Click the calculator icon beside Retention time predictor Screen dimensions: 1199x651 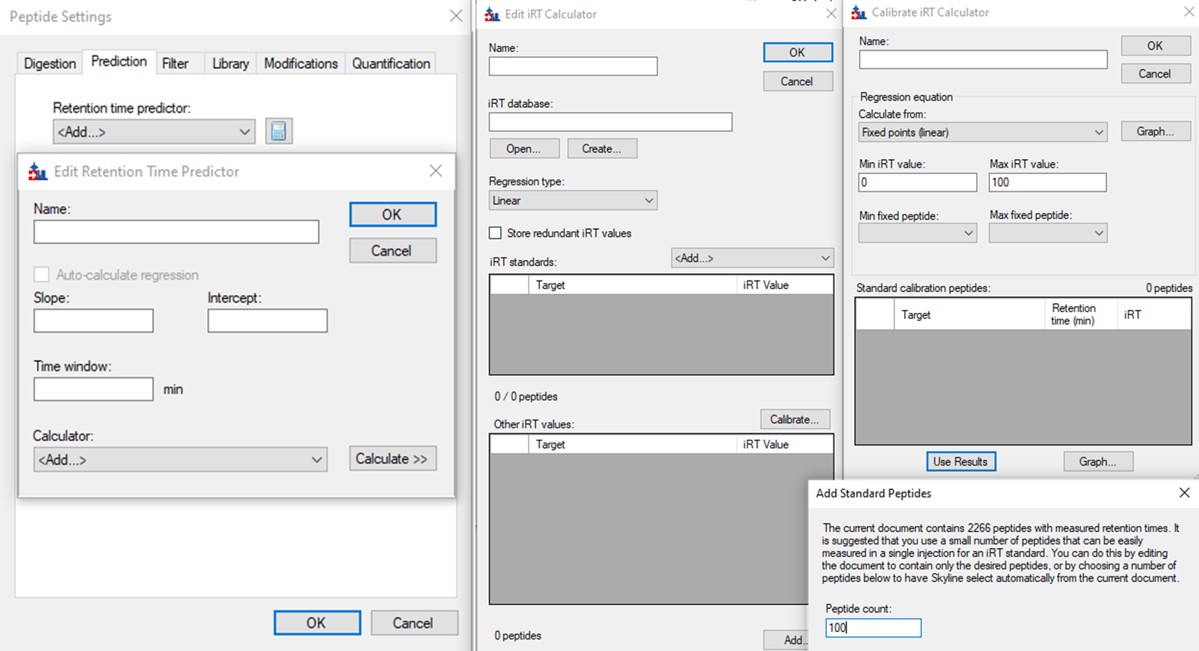pyautogui.click(x=278, y=131)
